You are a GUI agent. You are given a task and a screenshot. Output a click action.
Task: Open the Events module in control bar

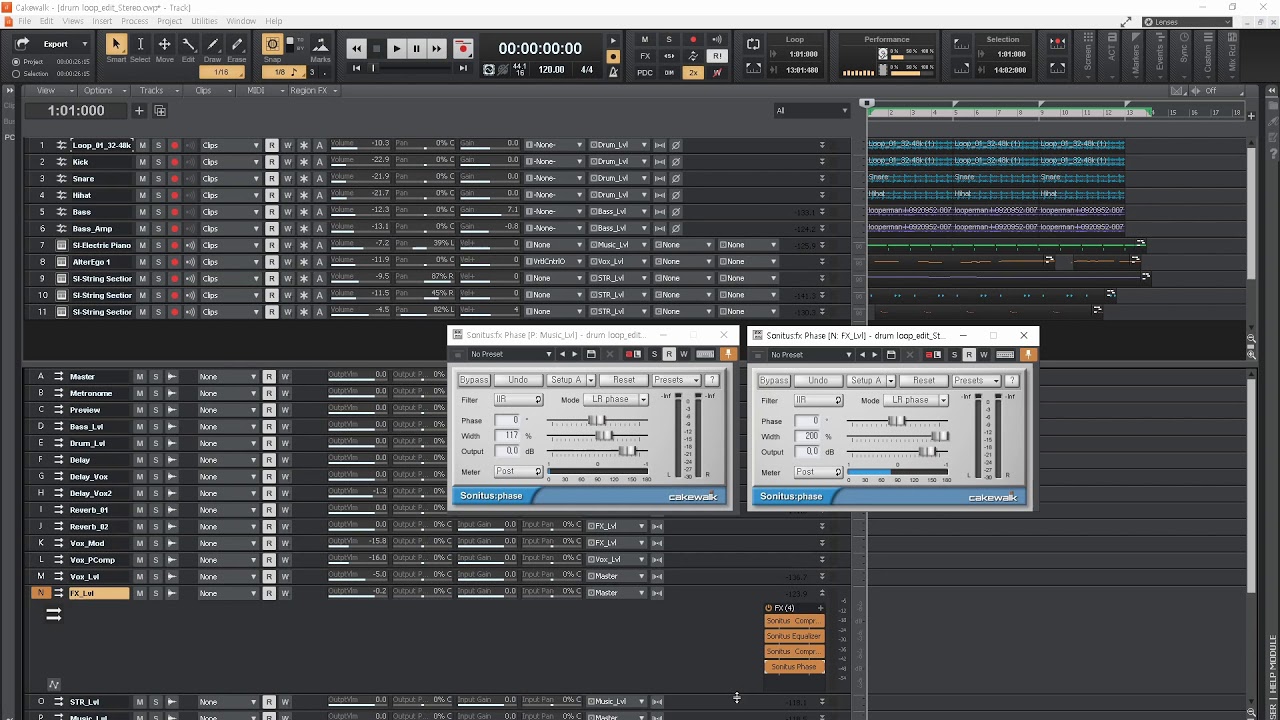tap(1159, 57)
